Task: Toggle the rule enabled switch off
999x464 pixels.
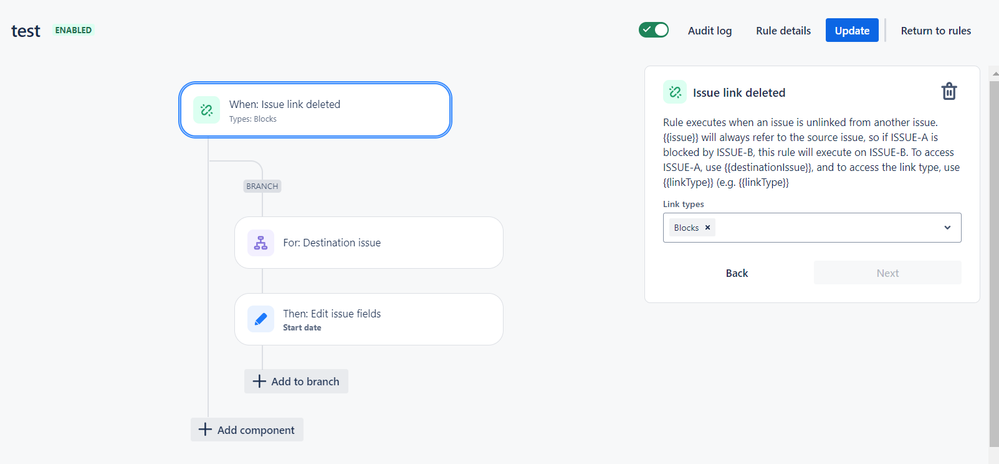Action: (654, 30)
